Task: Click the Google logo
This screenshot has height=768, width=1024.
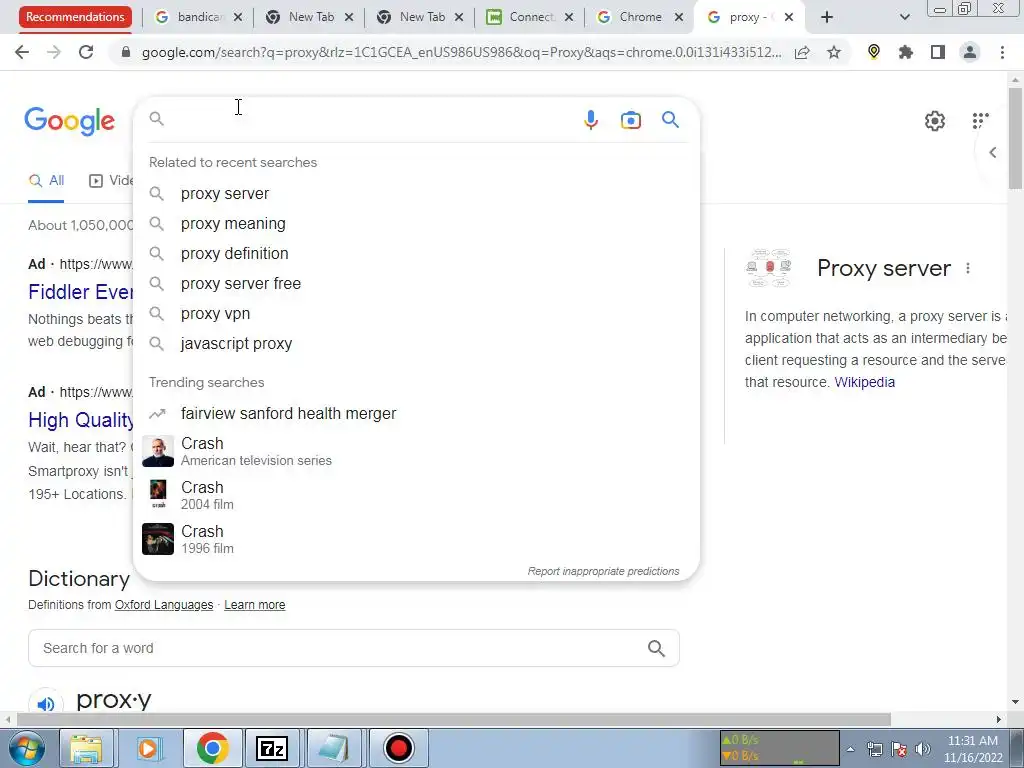Action: click(x=70, y=121)
